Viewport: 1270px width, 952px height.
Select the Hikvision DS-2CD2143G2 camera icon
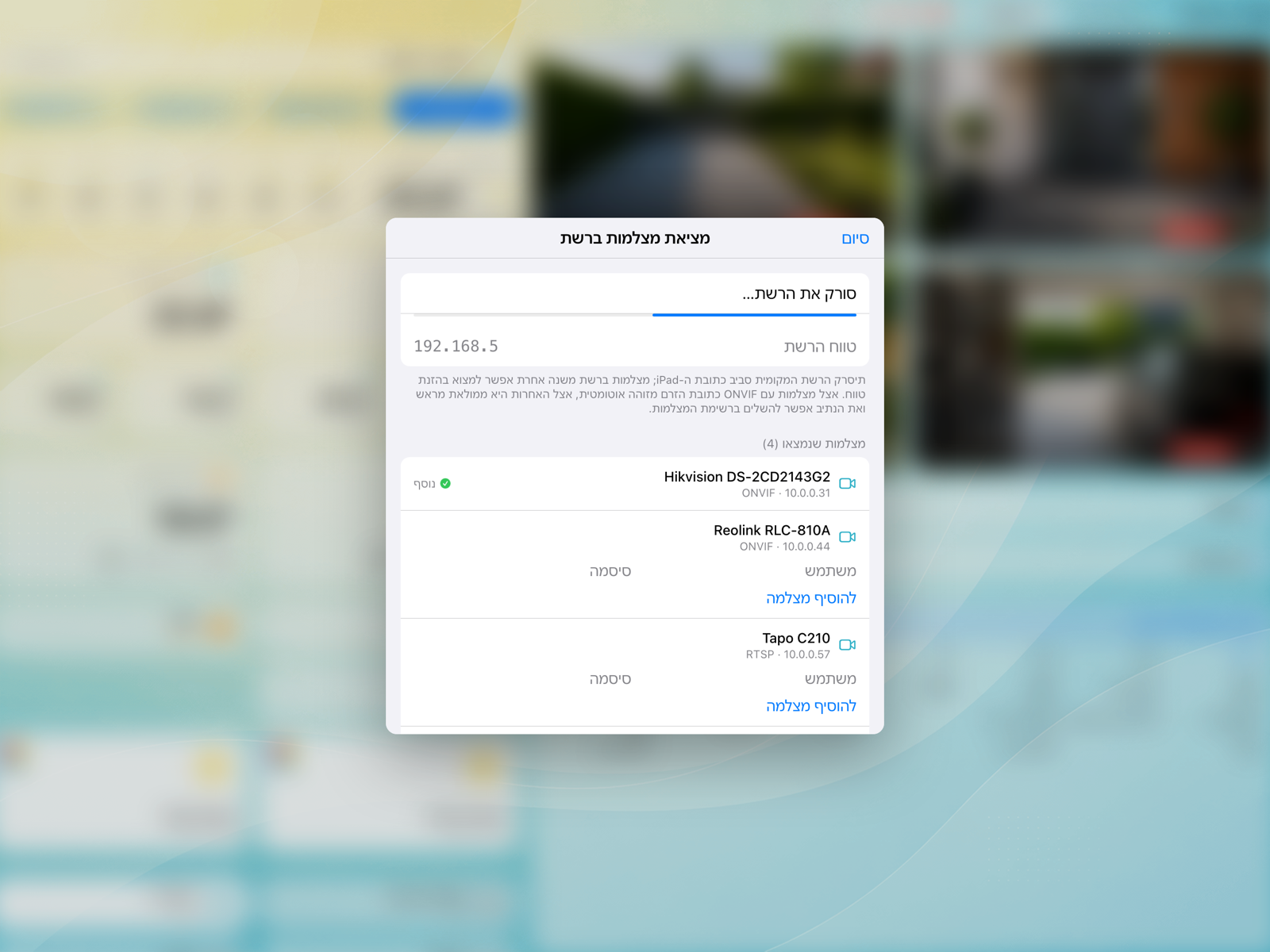point(847,483)
